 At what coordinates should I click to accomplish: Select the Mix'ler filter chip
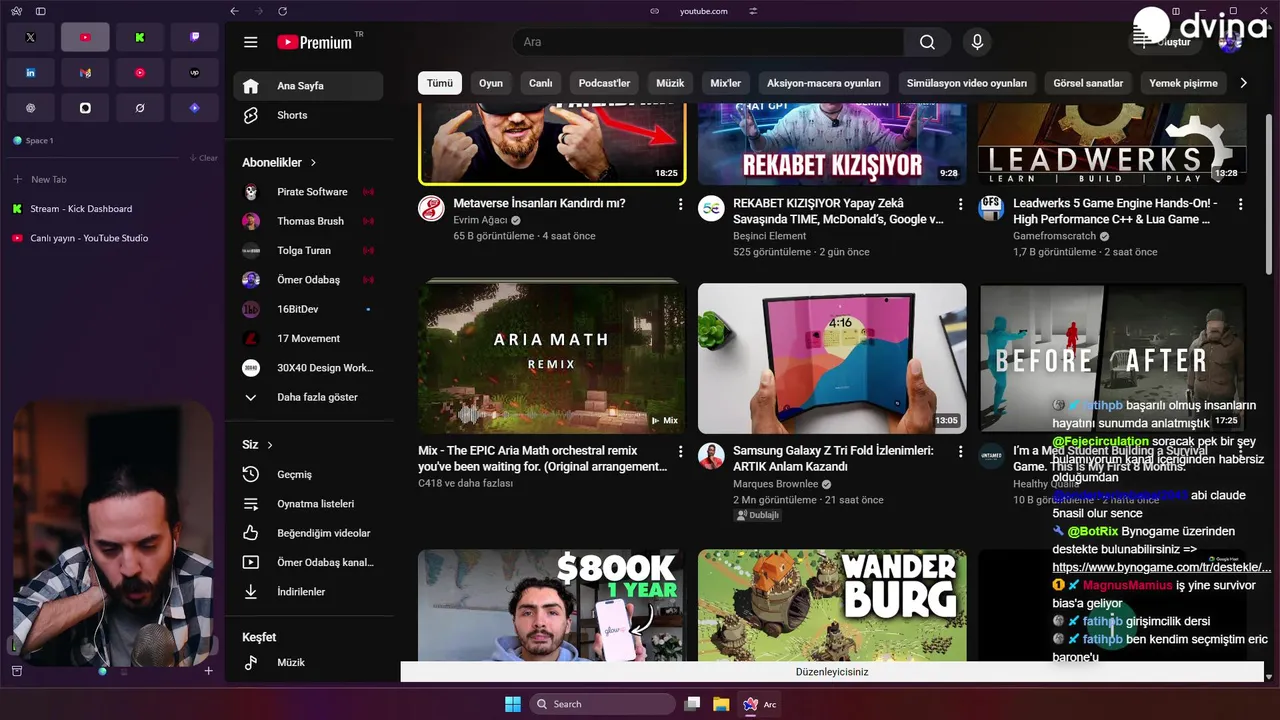tap(726, 83)
